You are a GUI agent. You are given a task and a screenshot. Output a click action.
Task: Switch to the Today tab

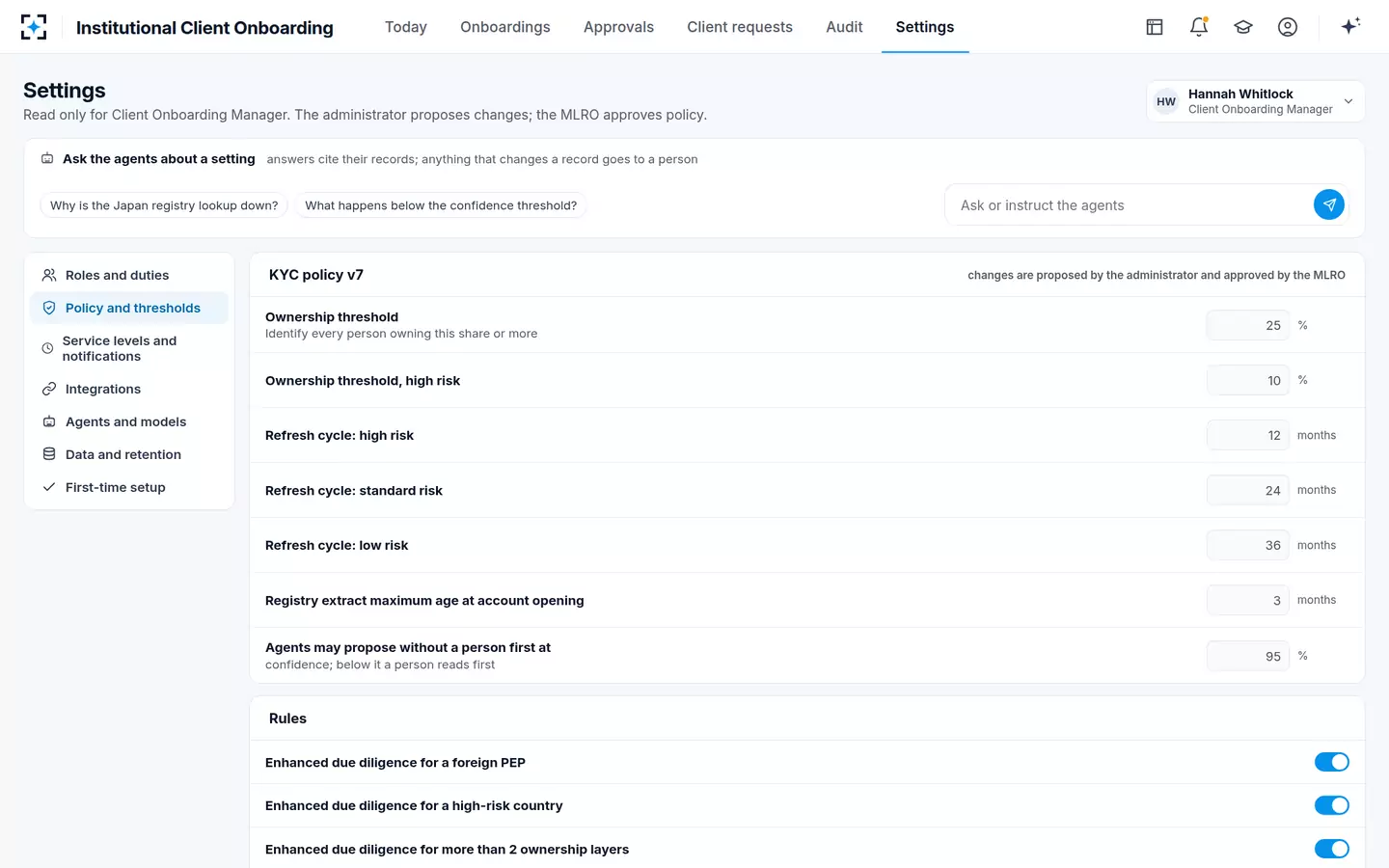(x=406, y=27)
